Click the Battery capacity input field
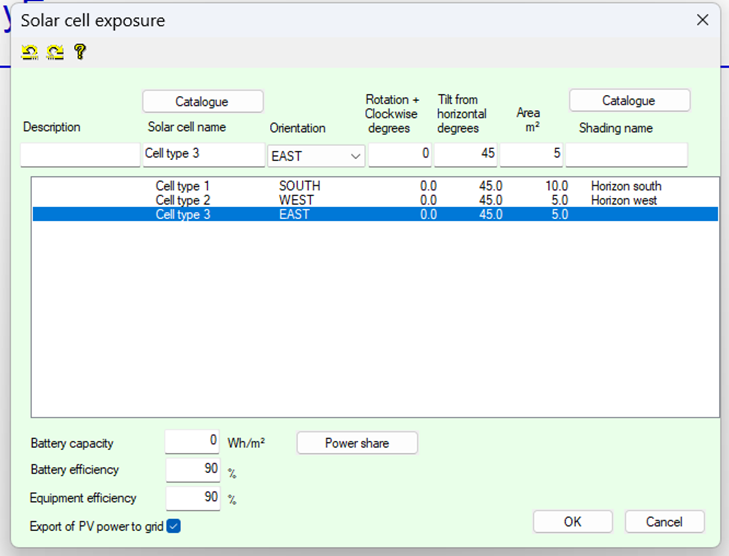The width and height of the screenshot is (729, 556). point(192,442)
